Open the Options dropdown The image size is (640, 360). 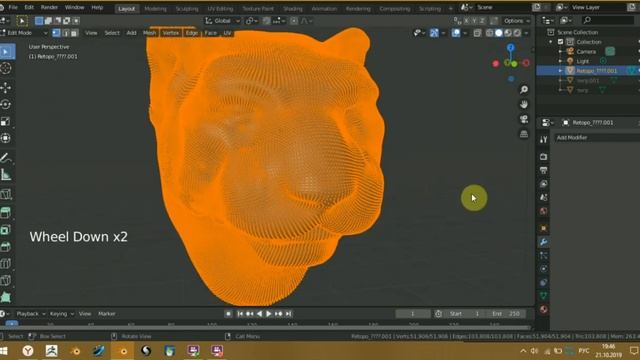click(516, 21)
